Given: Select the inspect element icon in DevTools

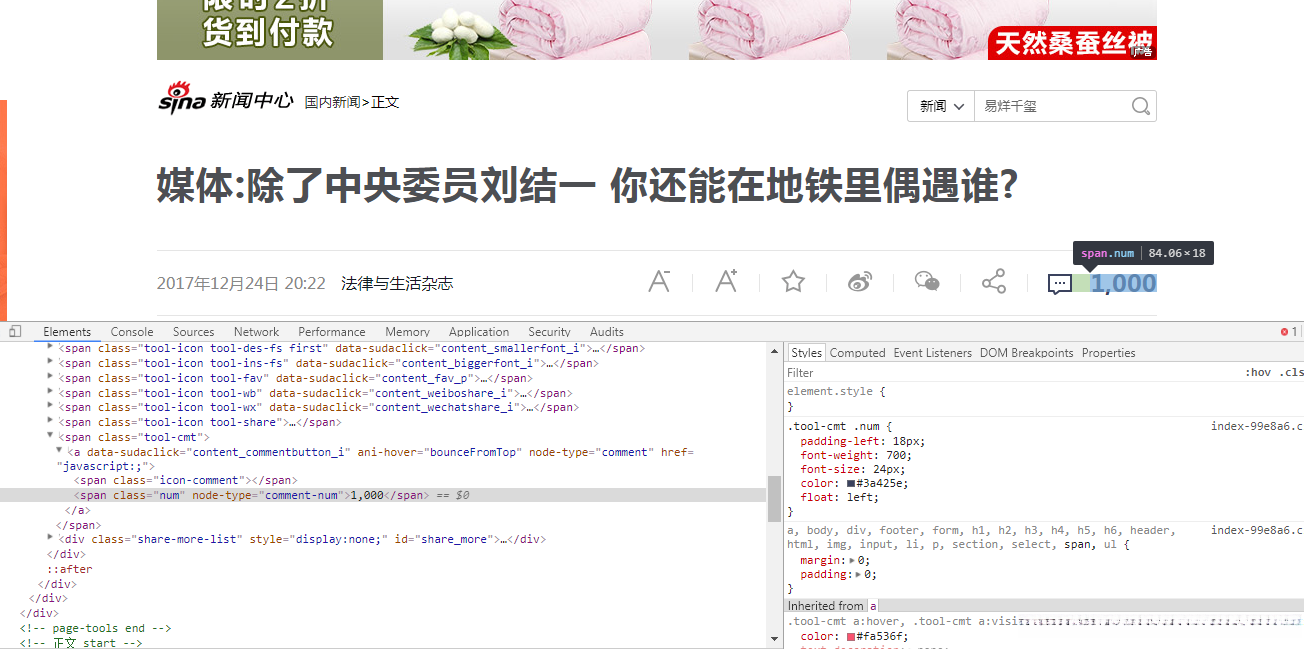Looking at the screenshot, I should (14, 330).
